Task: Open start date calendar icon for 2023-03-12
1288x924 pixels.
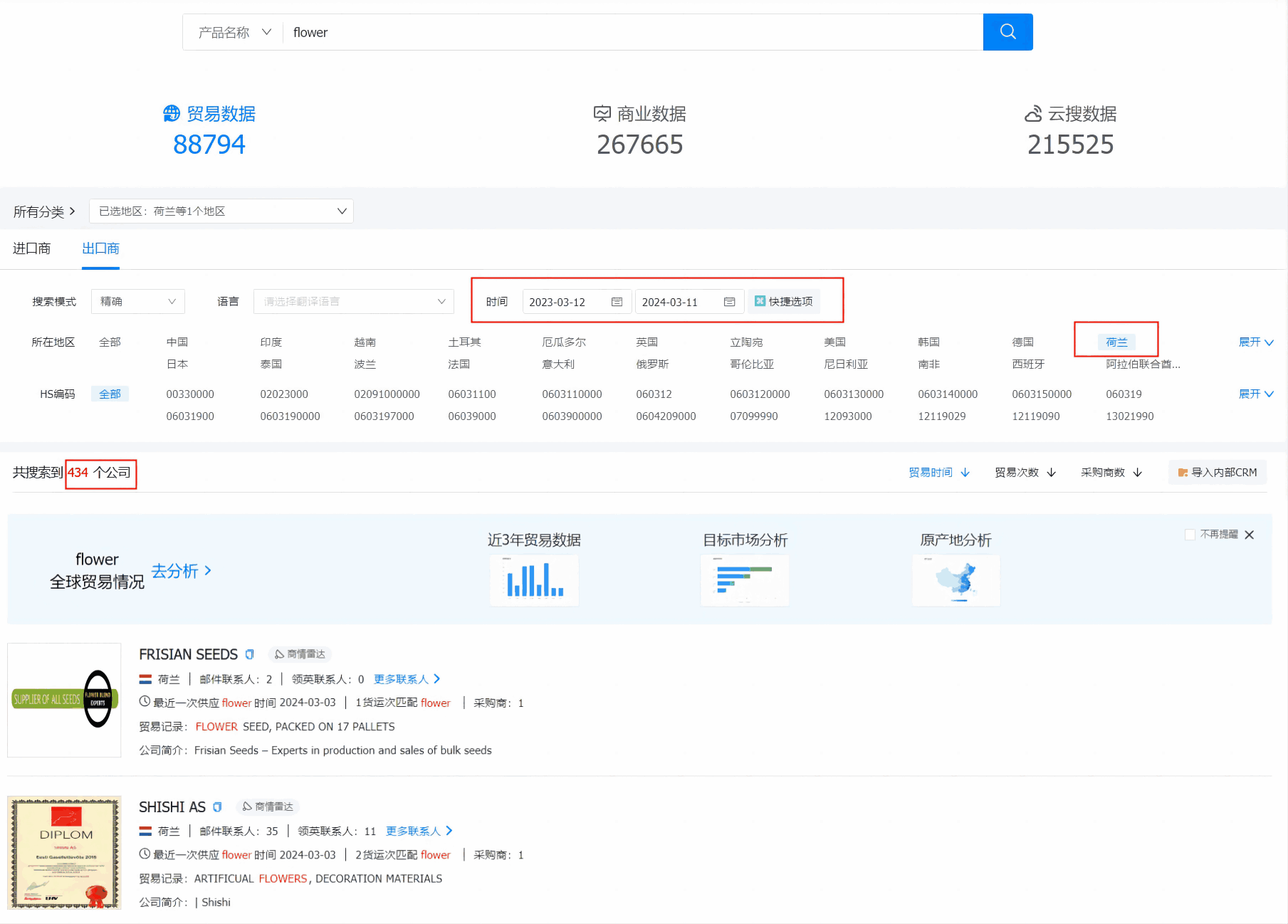Action: coord(617,302)
